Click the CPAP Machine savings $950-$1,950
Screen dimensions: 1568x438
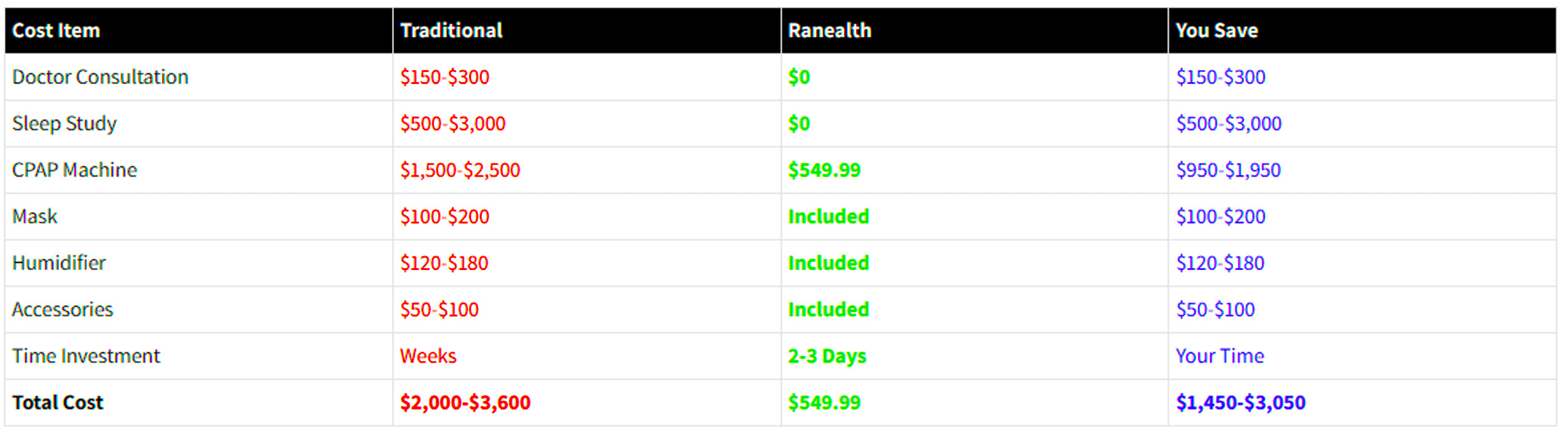(x=1227, y=170)
